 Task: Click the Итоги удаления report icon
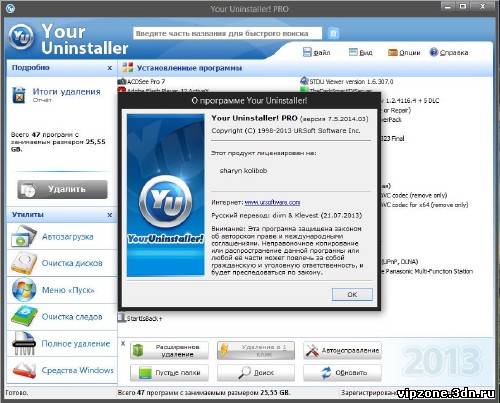click(x=19, y=95)
